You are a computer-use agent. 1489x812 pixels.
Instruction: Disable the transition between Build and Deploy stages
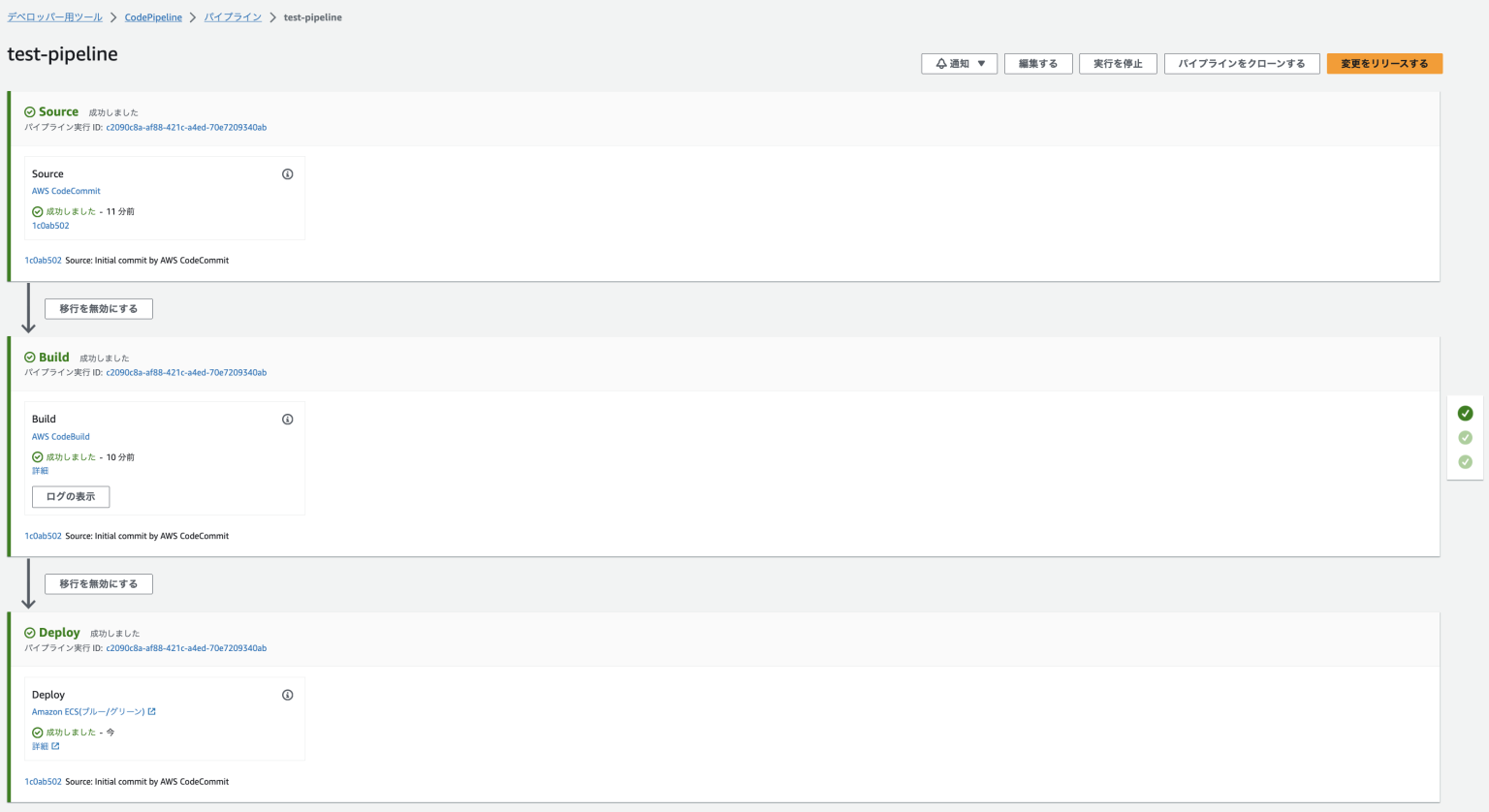(98, 583)
